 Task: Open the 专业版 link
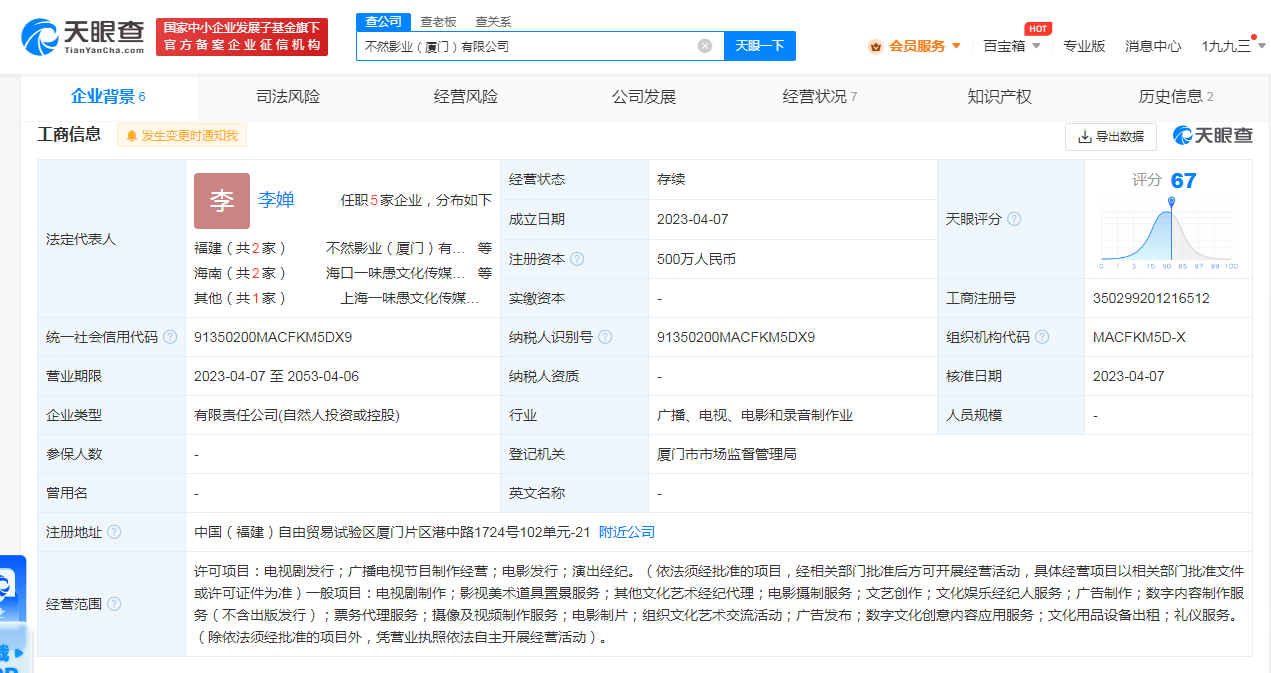[x=1084, y=46]
